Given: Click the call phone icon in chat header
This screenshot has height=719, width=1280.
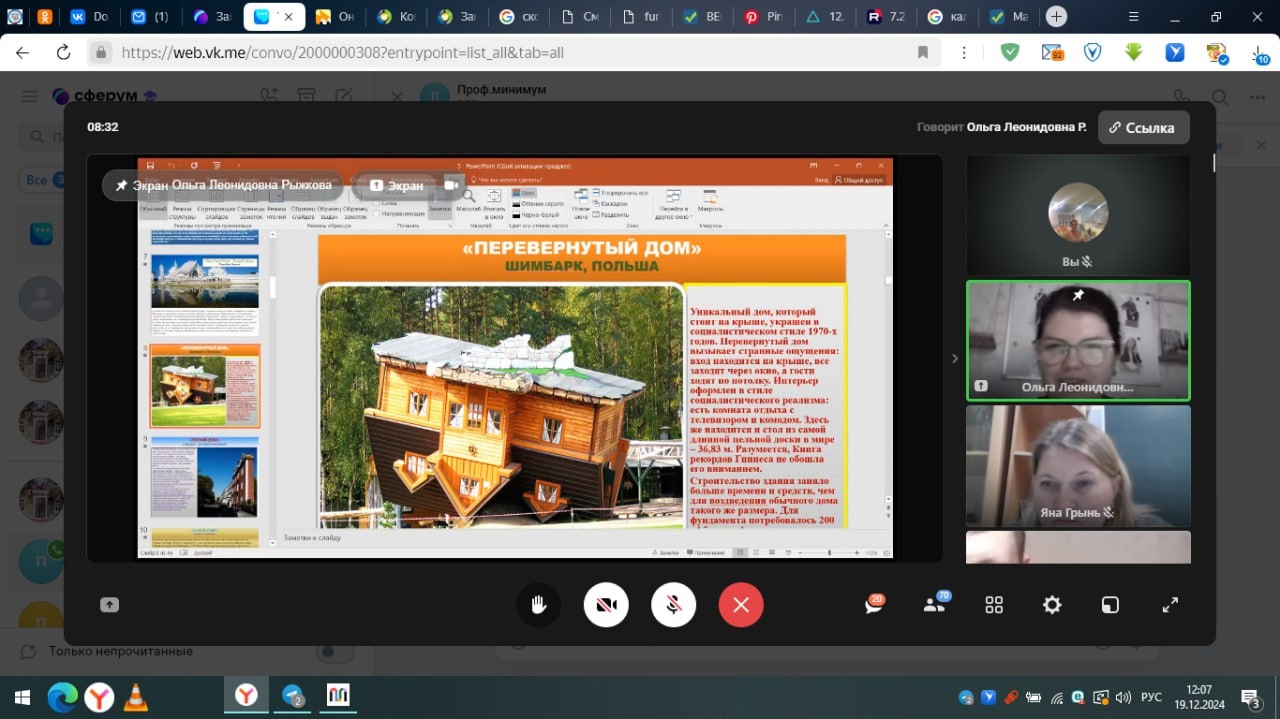Looking at the screenshot, I should 1182,96.
